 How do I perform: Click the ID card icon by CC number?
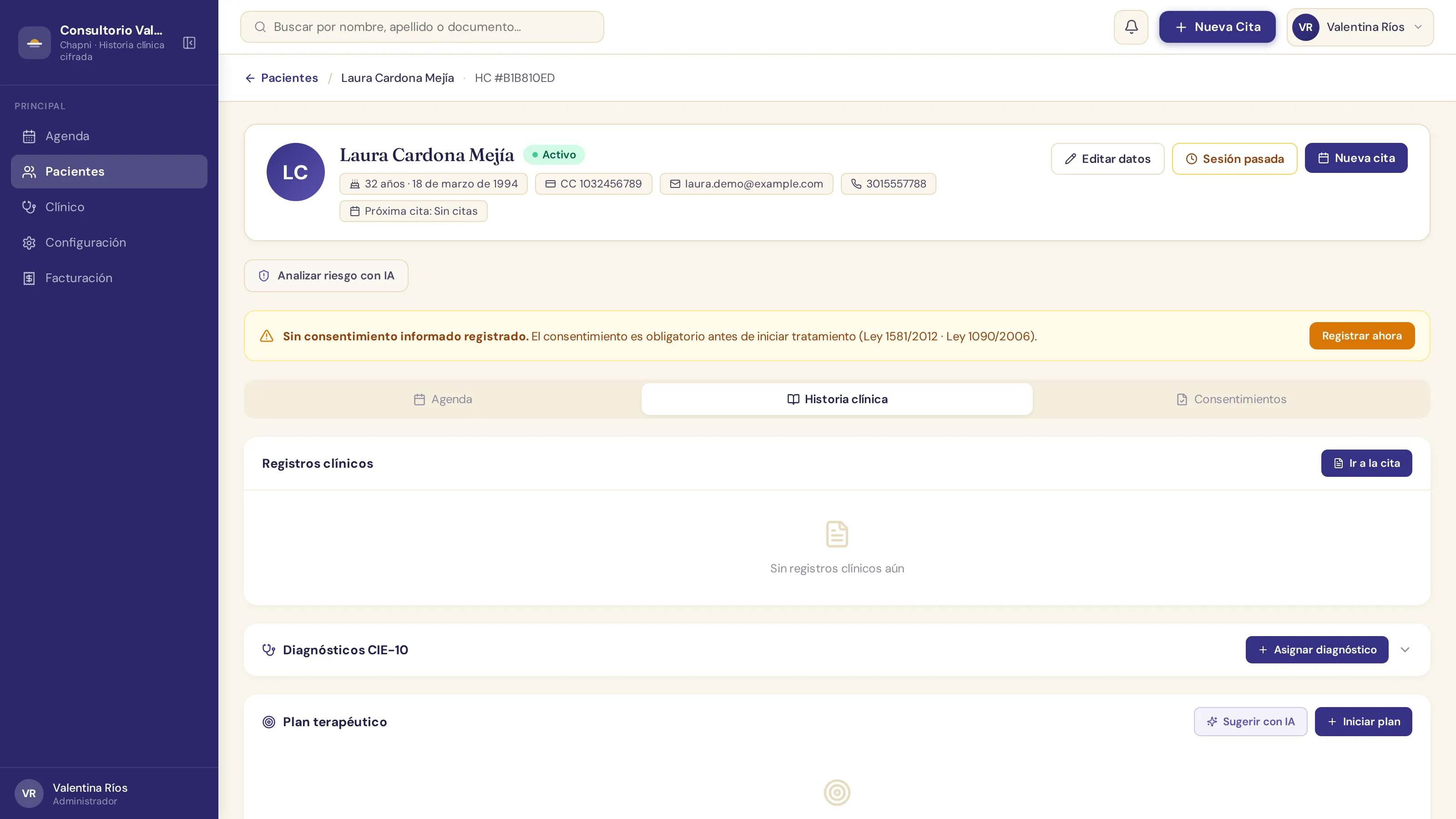(551, 184)
